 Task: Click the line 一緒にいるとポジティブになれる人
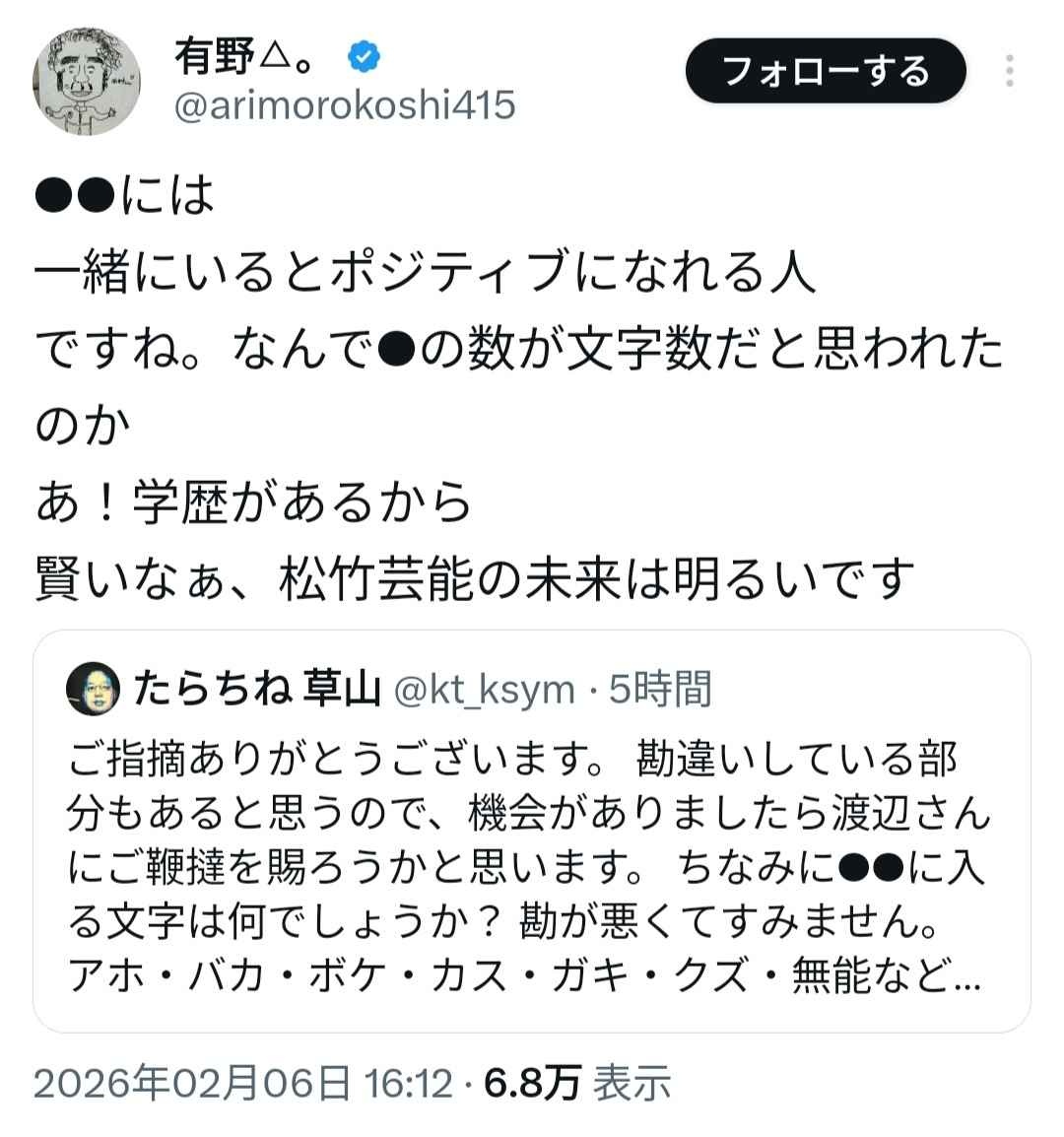pyautogui.click(x=426, y=272)
